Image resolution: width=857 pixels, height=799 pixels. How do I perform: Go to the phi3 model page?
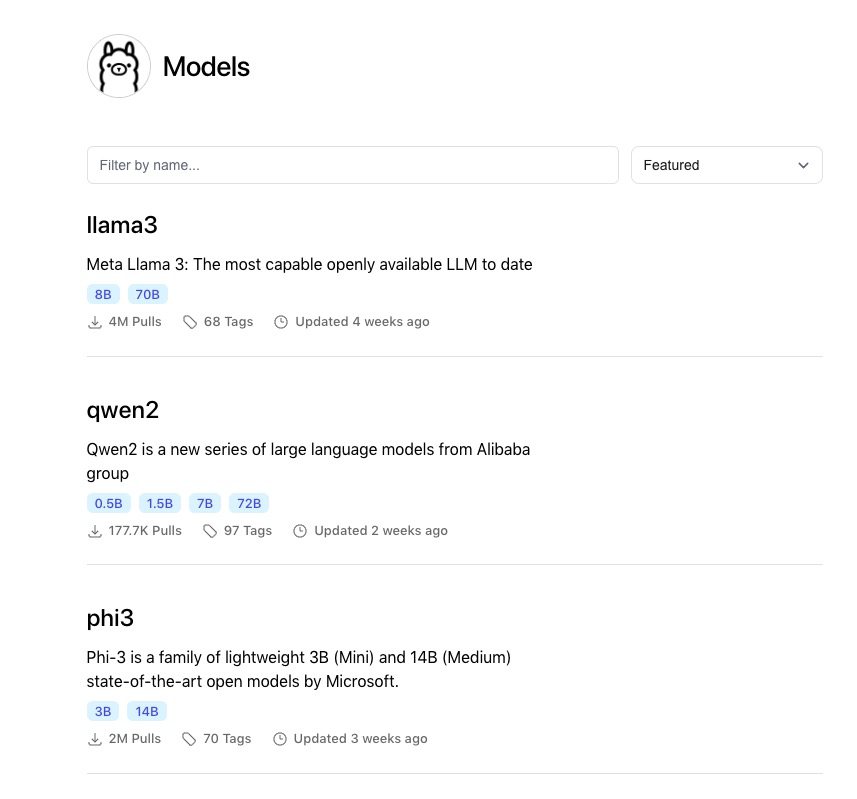[110, 618]
